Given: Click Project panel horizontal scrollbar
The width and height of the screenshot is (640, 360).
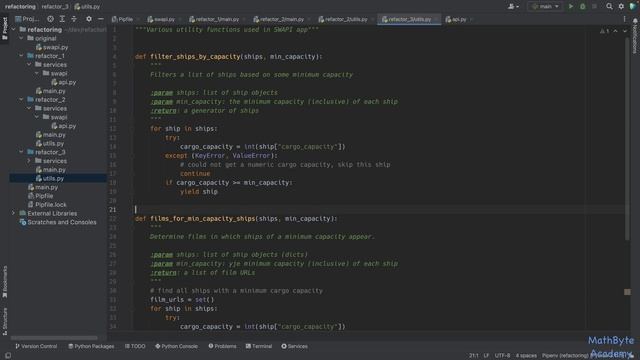Looking at the screenshot, I should 54,338.
